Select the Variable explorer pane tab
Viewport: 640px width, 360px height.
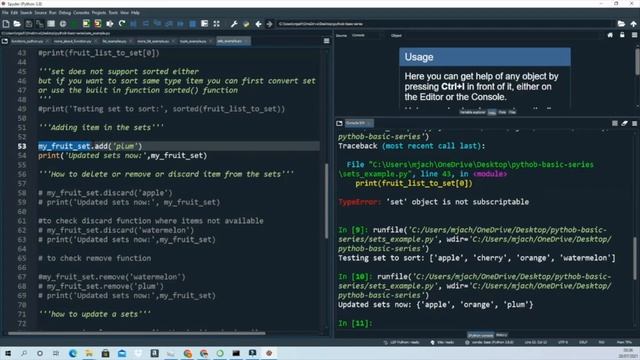(472, 112)
